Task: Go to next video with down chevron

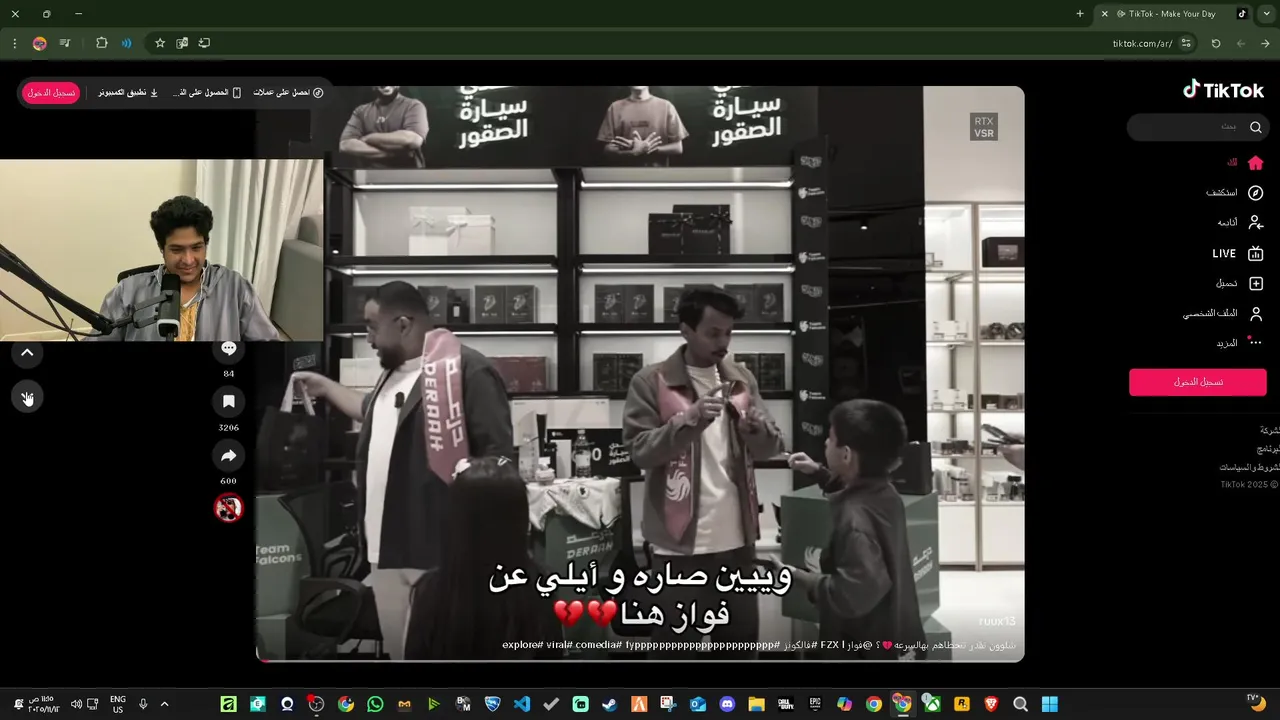Action: click(27, 398)
